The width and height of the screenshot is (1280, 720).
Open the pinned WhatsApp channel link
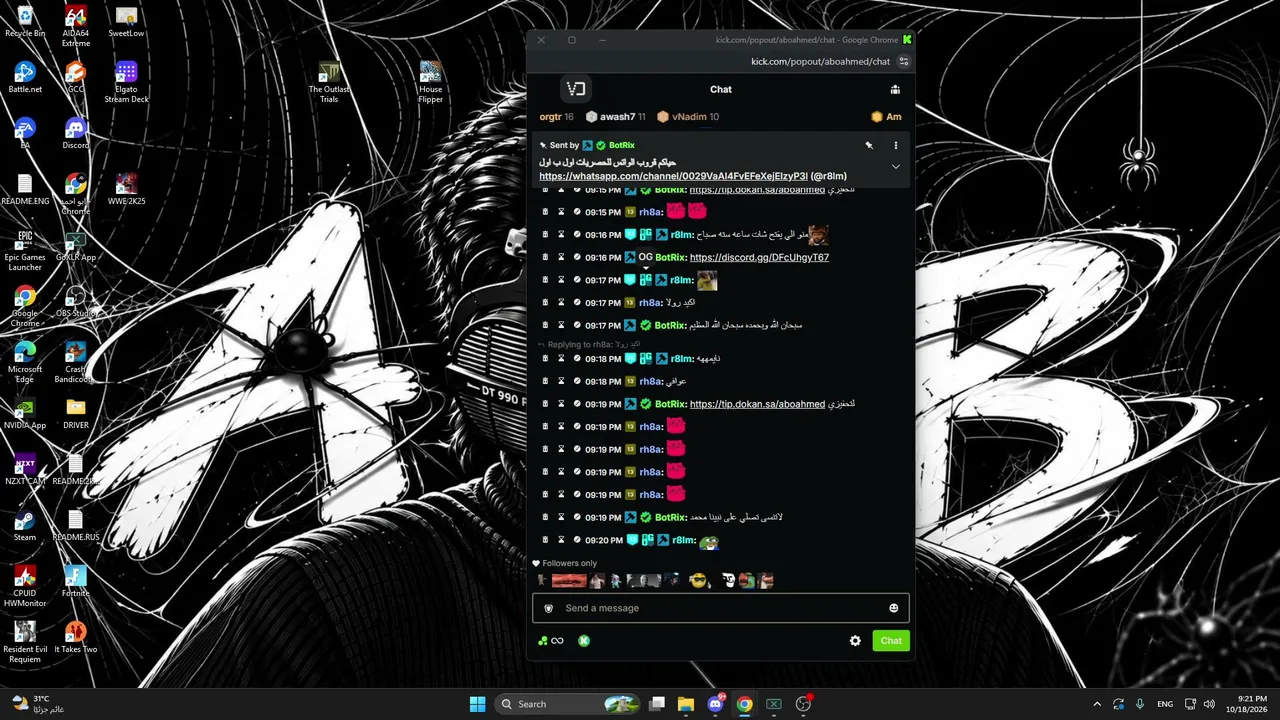click(673, 176)
